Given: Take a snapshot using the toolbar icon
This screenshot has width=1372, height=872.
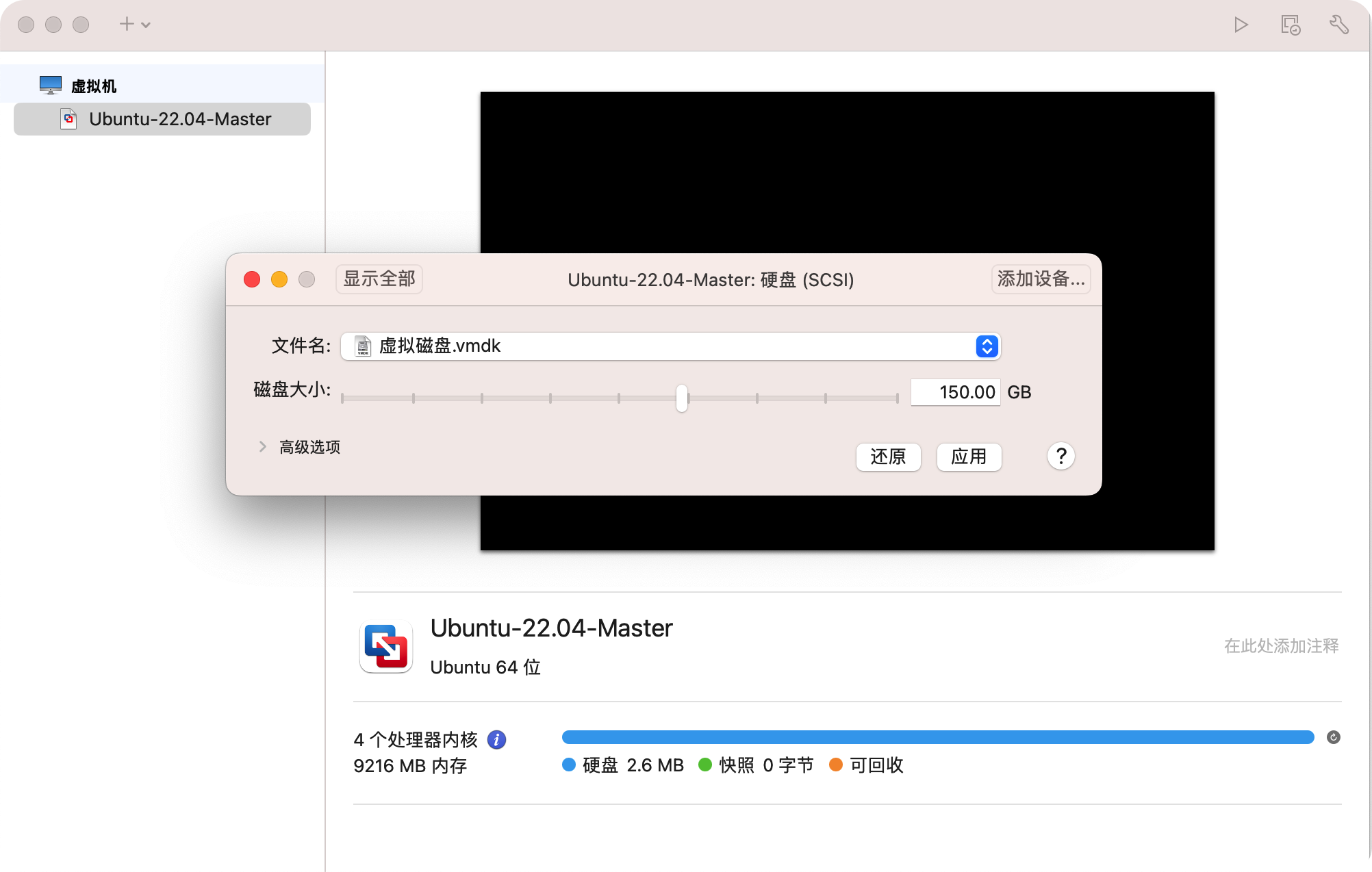Looking at the screenshot, I should (x=1290, y=24).
